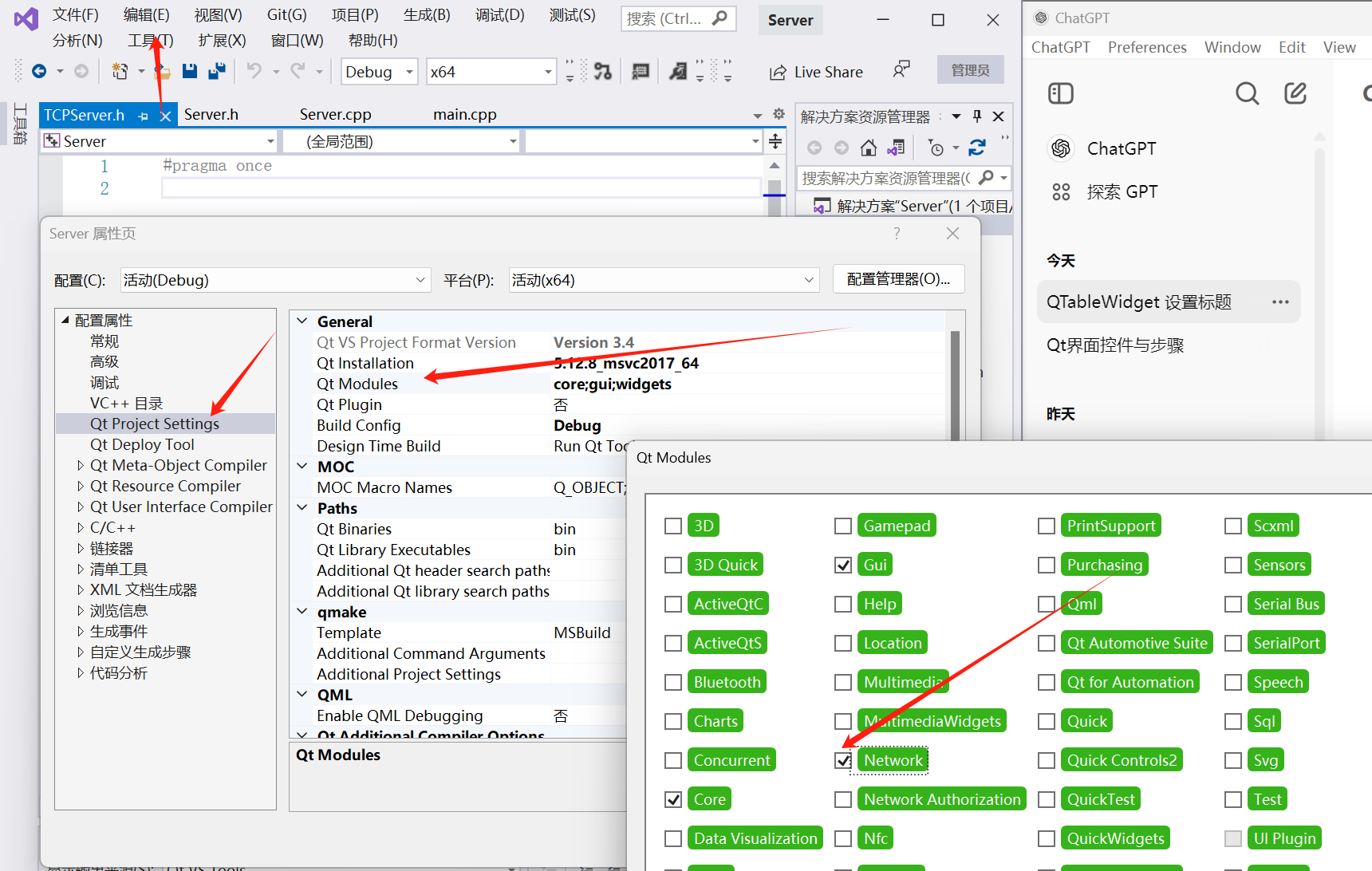Open the ChatGPT Preferences menu

tap(1146, 48)
